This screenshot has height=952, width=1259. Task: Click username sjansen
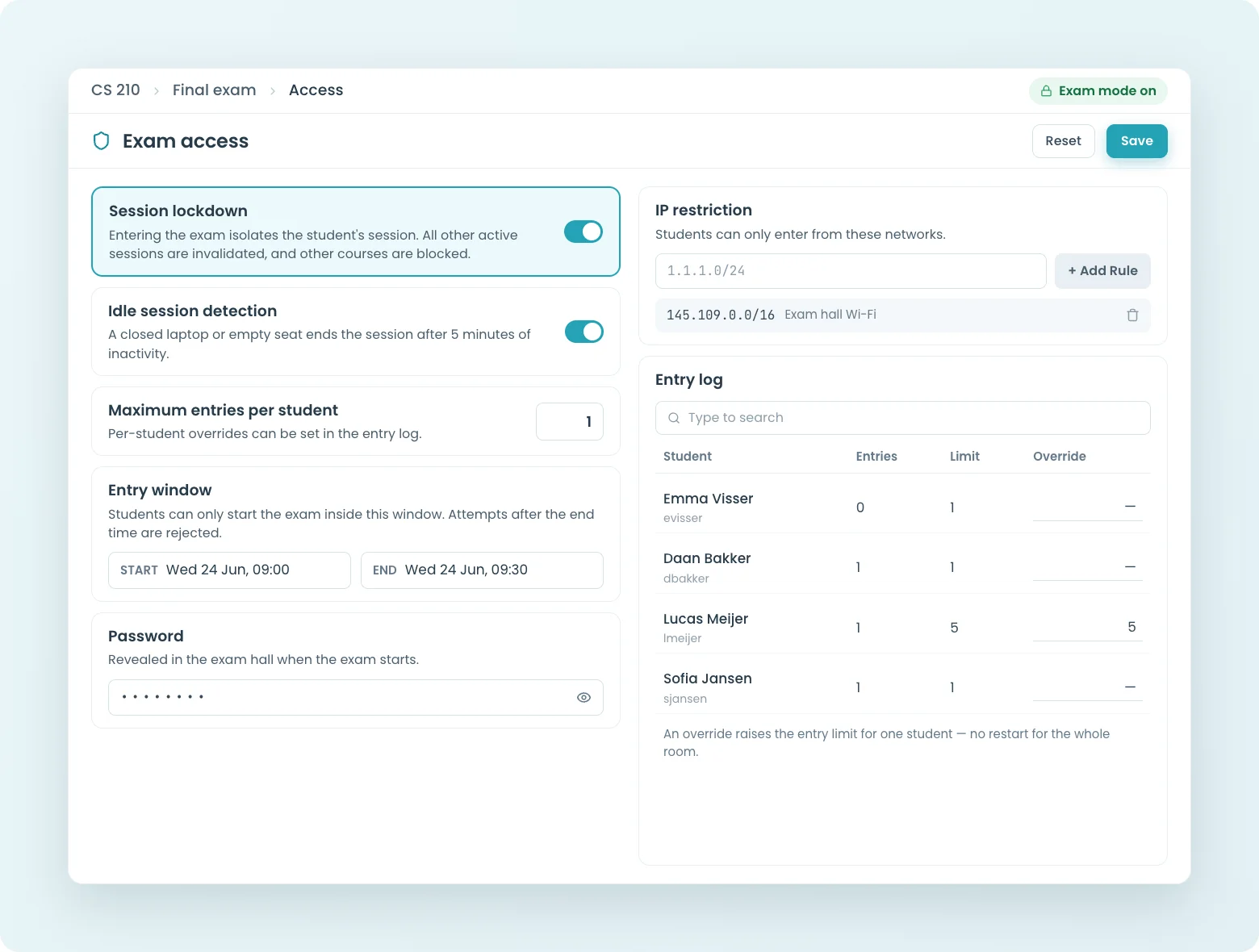tap(685, 699)
